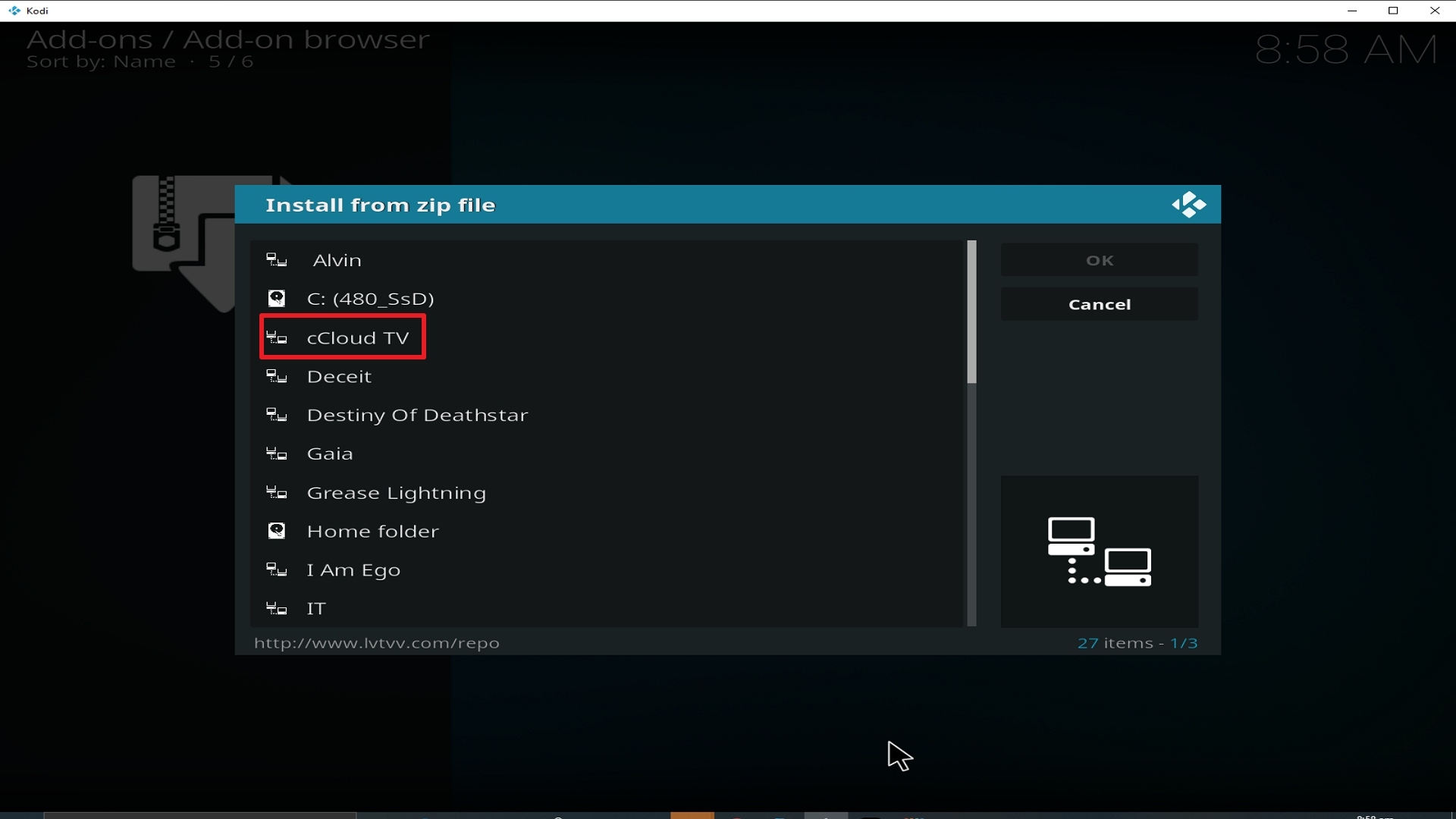Click the network icon beside Alvin
The image size is (1456, 819).
click(x=277, y=260)
